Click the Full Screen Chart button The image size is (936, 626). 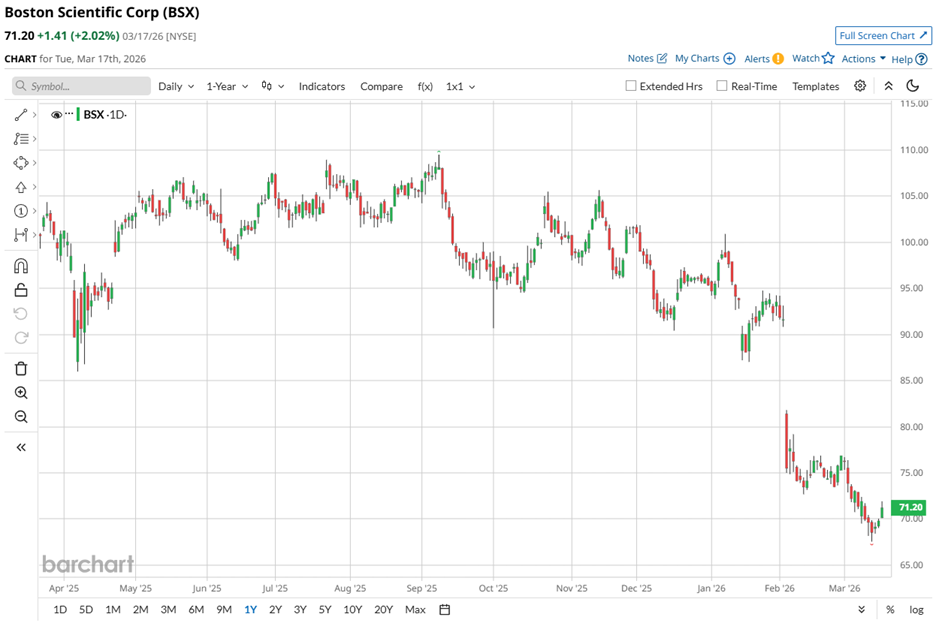883,35
